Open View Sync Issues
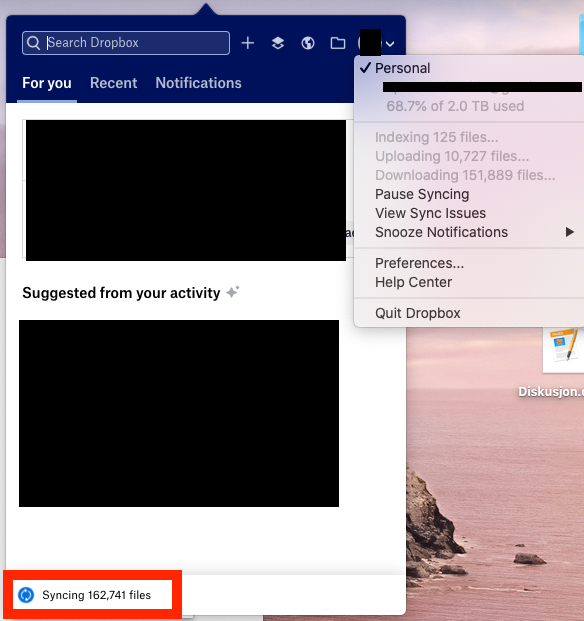Image resolution: width=584 pixels, height=621 pixels. (x=430, y=213)
